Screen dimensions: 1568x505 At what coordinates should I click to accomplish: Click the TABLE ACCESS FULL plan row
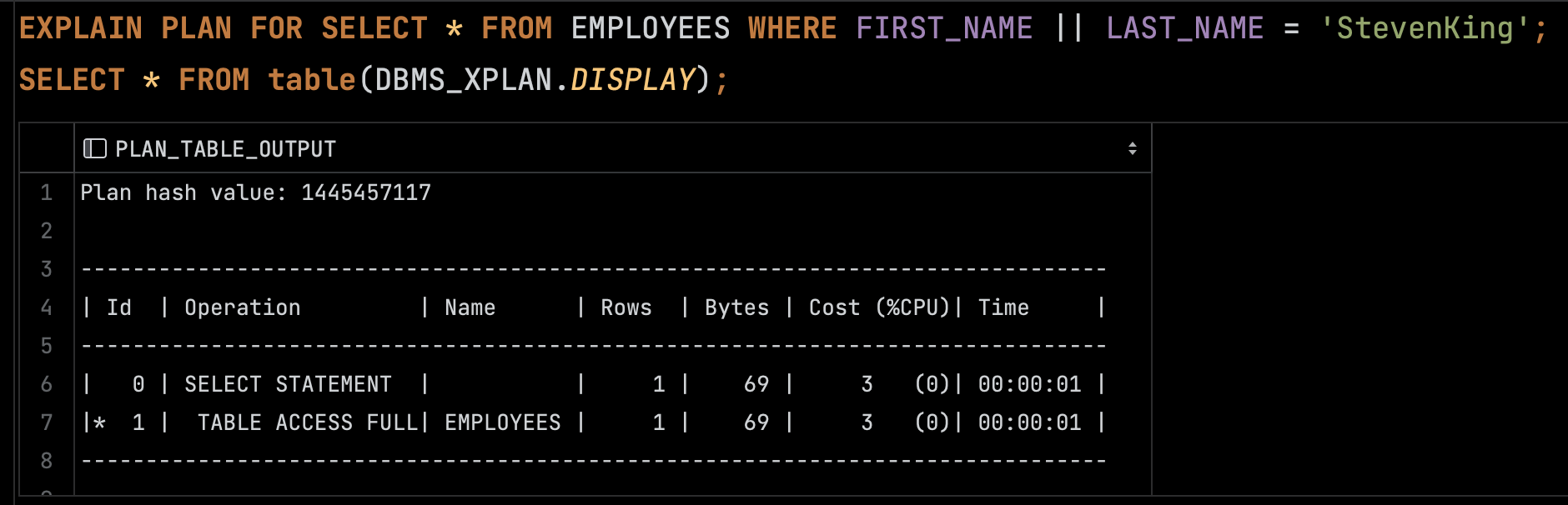tap(613, 422)
